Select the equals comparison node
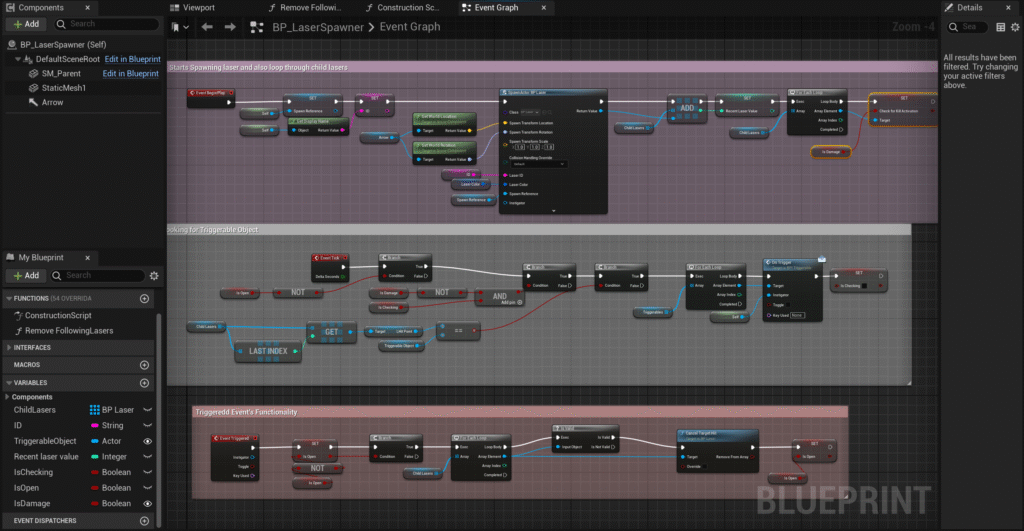Image resolution: width=1024 pixels, height=531 pixels. click(x=458, y=330)
